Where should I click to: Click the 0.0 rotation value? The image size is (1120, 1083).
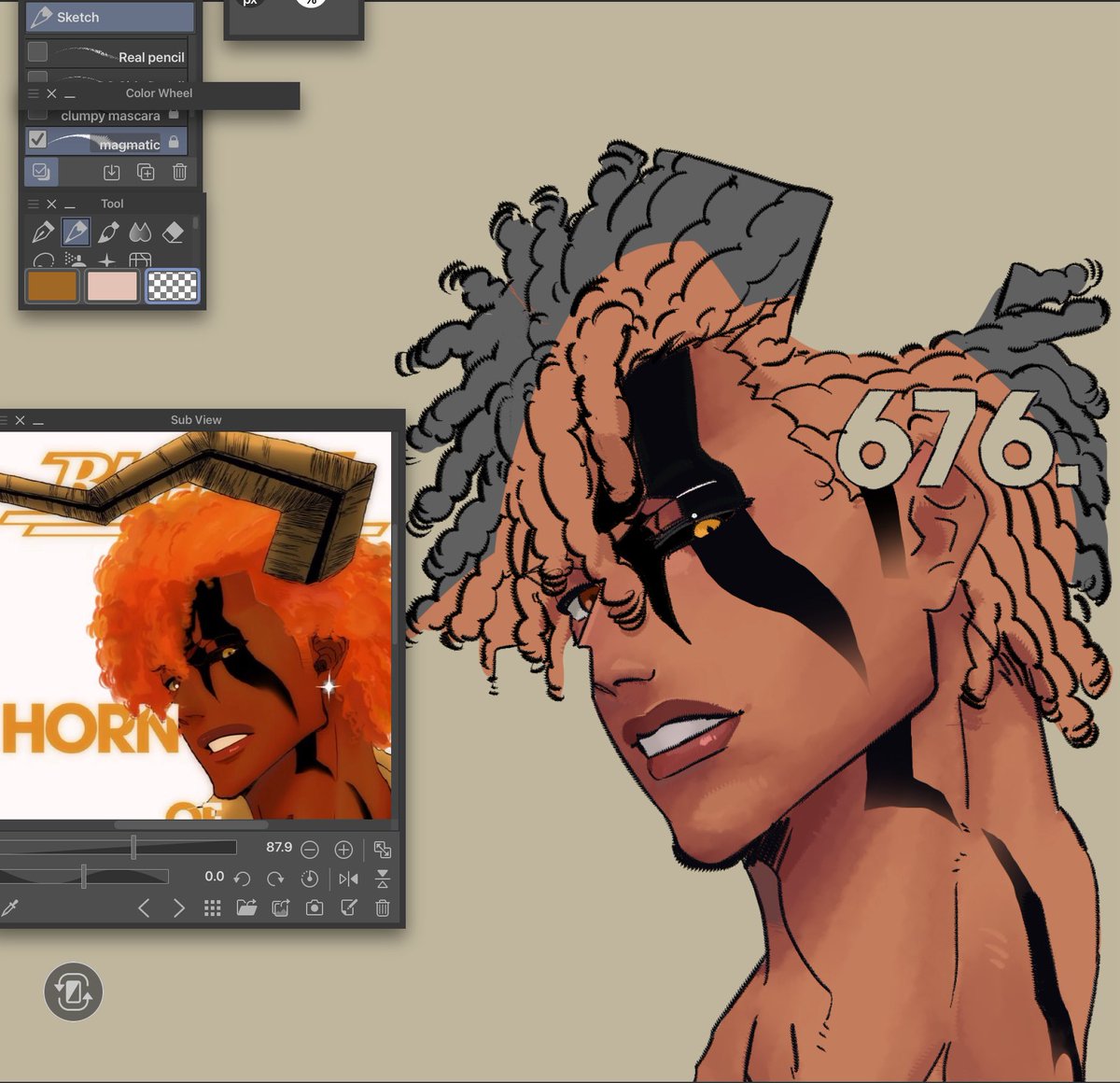coord(215,877)
